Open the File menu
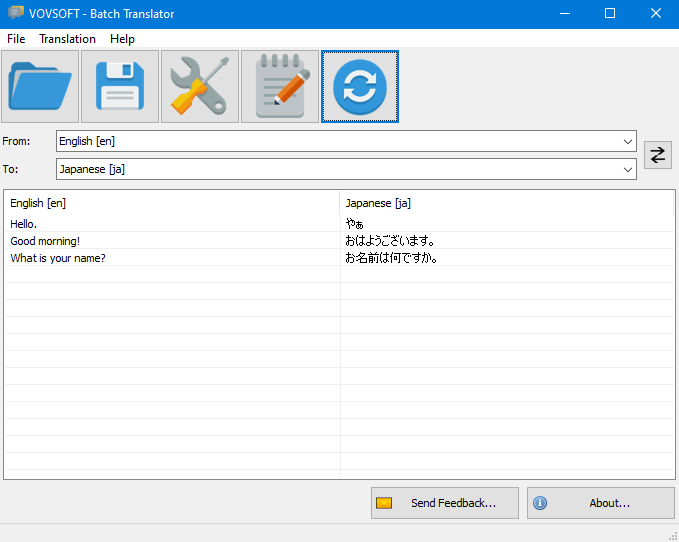The image size is (679, 542). [16, 39]
